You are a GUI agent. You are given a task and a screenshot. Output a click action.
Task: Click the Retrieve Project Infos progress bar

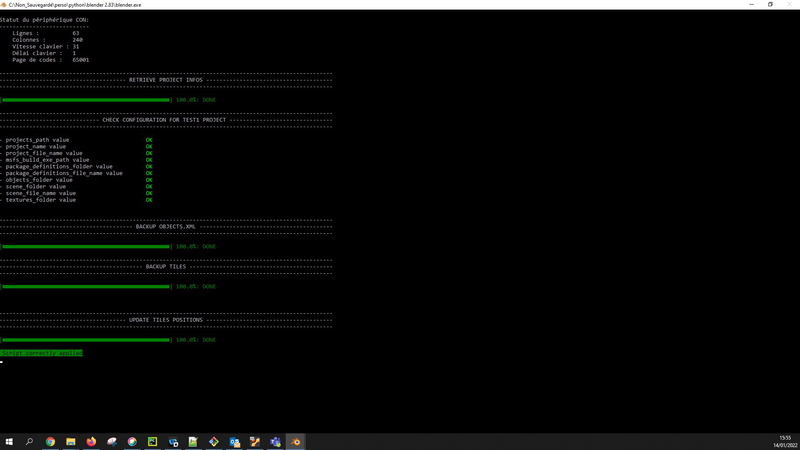click(x=86, y=100)
